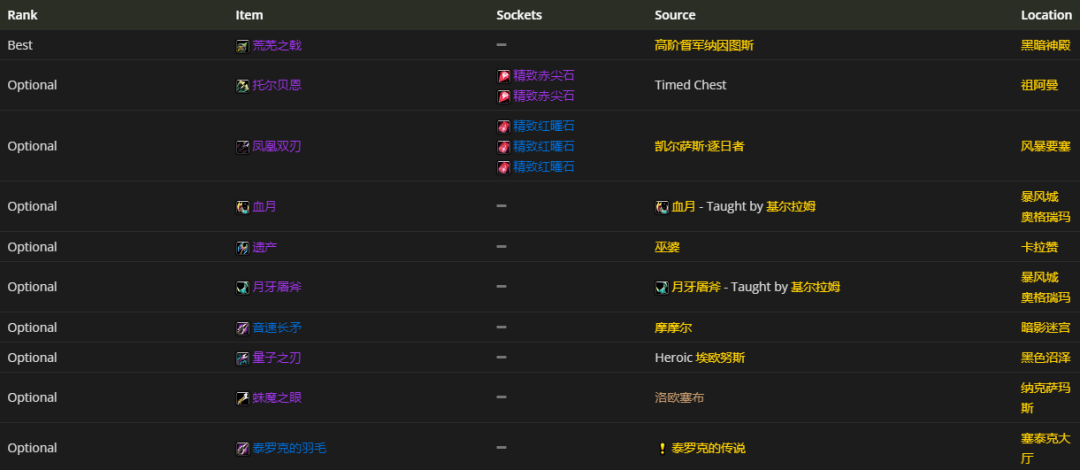Click the 遗产 item icon

[242, 247]
